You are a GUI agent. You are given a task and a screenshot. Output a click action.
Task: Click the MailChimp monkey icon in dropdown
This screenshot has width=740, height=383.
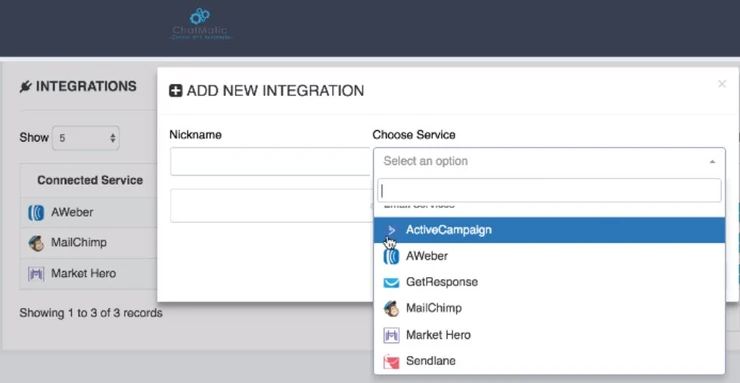click(x=391, y=308)
